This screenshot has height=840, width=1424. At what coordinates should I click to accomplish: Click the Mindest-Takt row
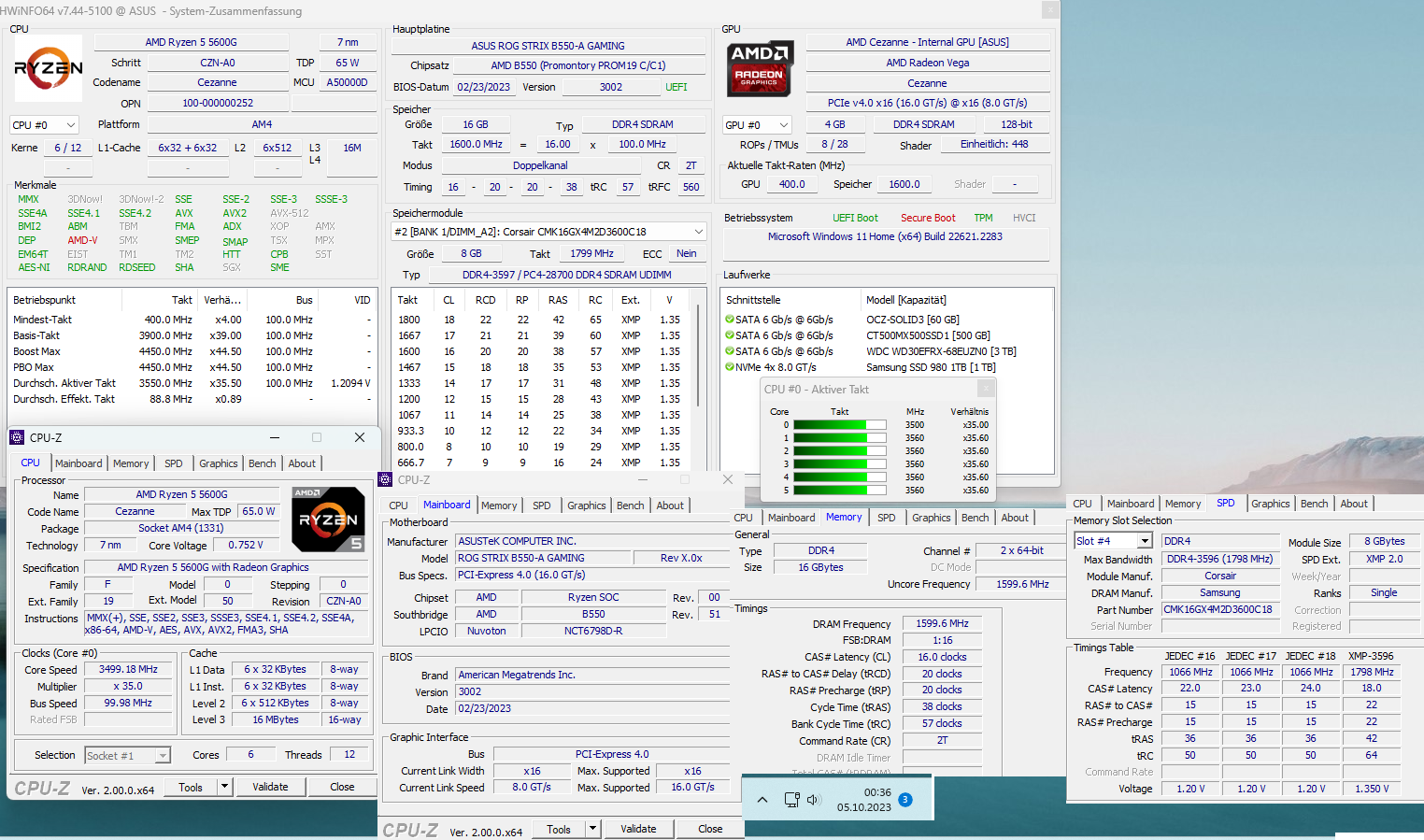192,320
